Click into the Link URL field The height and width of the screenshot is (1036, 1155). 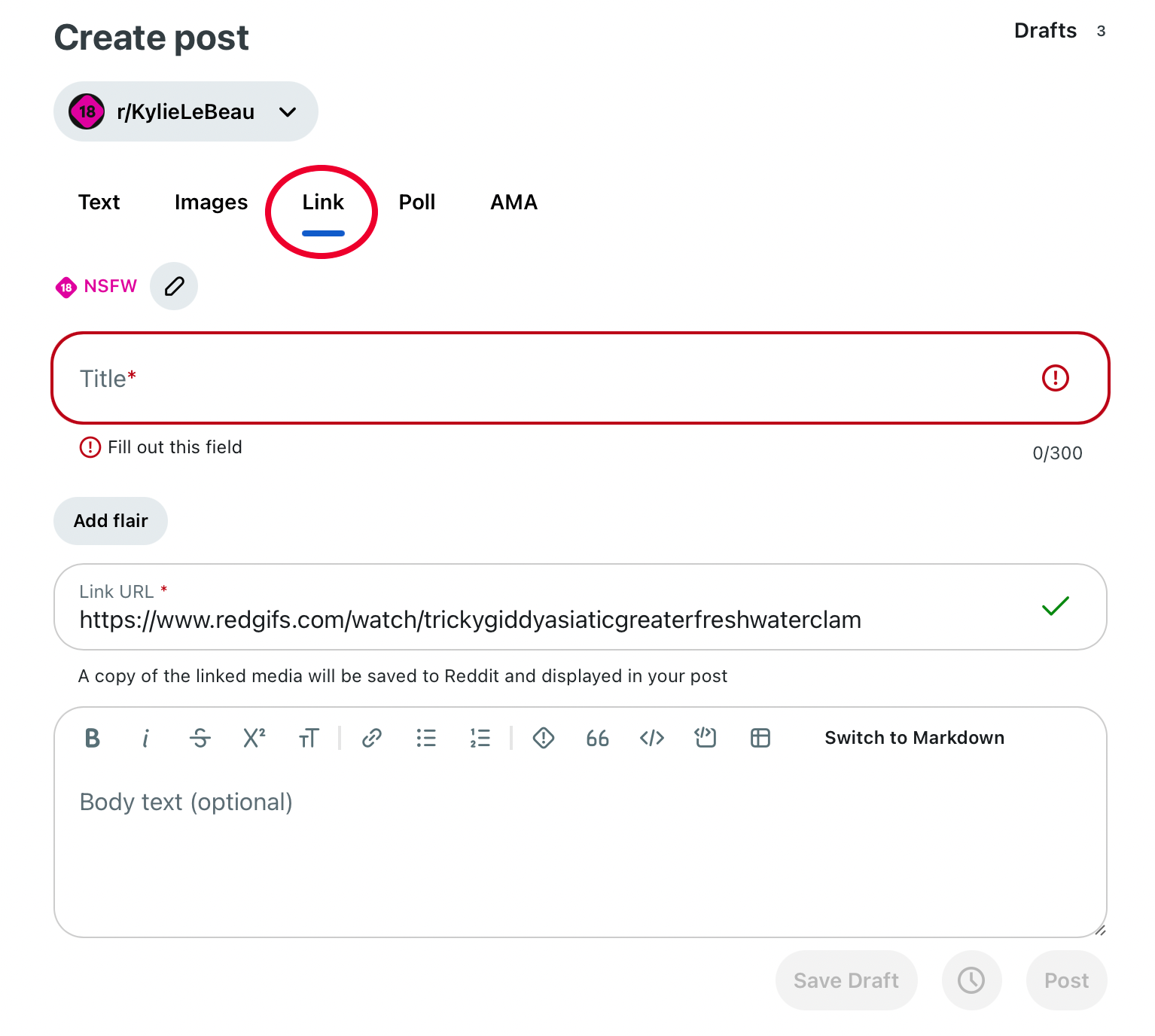coord(581,607)
